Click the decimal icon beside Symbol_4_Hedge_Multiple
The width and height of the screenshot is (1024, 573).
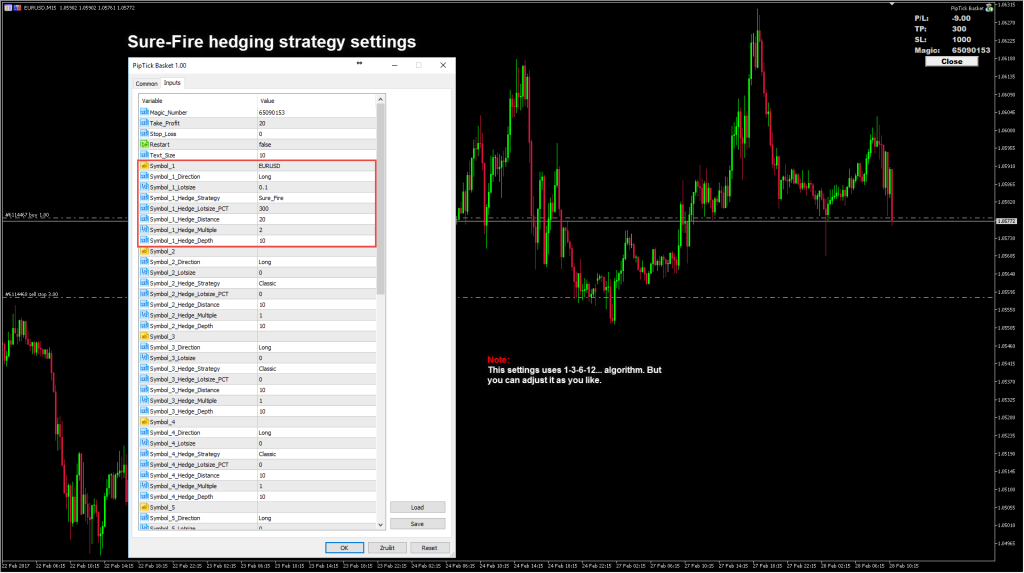pos(144,486)
